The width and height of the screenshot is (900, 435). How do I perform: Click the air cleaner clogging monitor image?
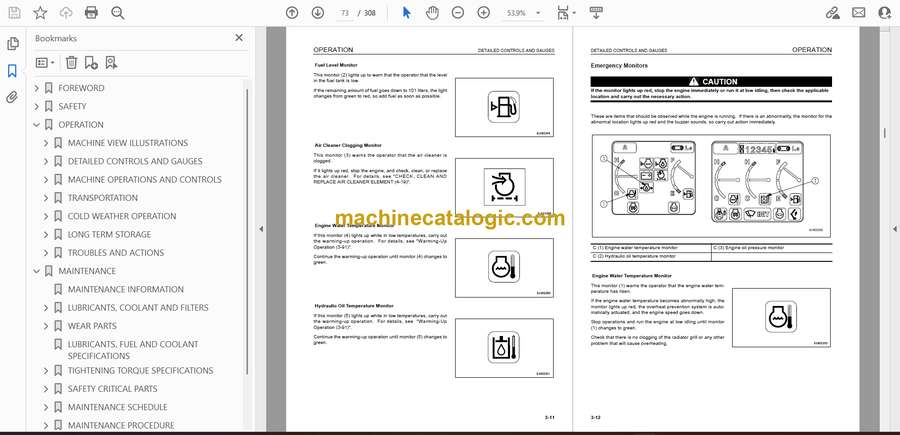tap(504, 187)
